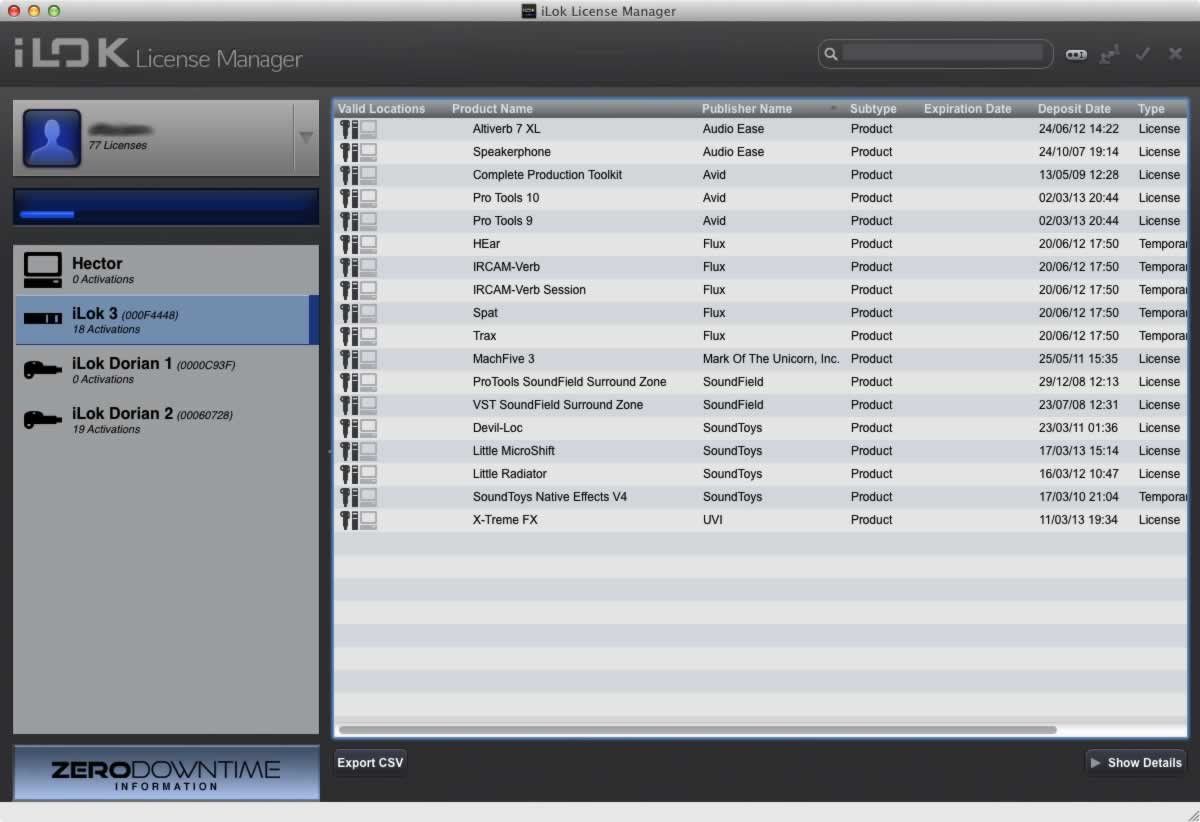
Task: Click the blue progress bar under account
Action: click(166, 207)
